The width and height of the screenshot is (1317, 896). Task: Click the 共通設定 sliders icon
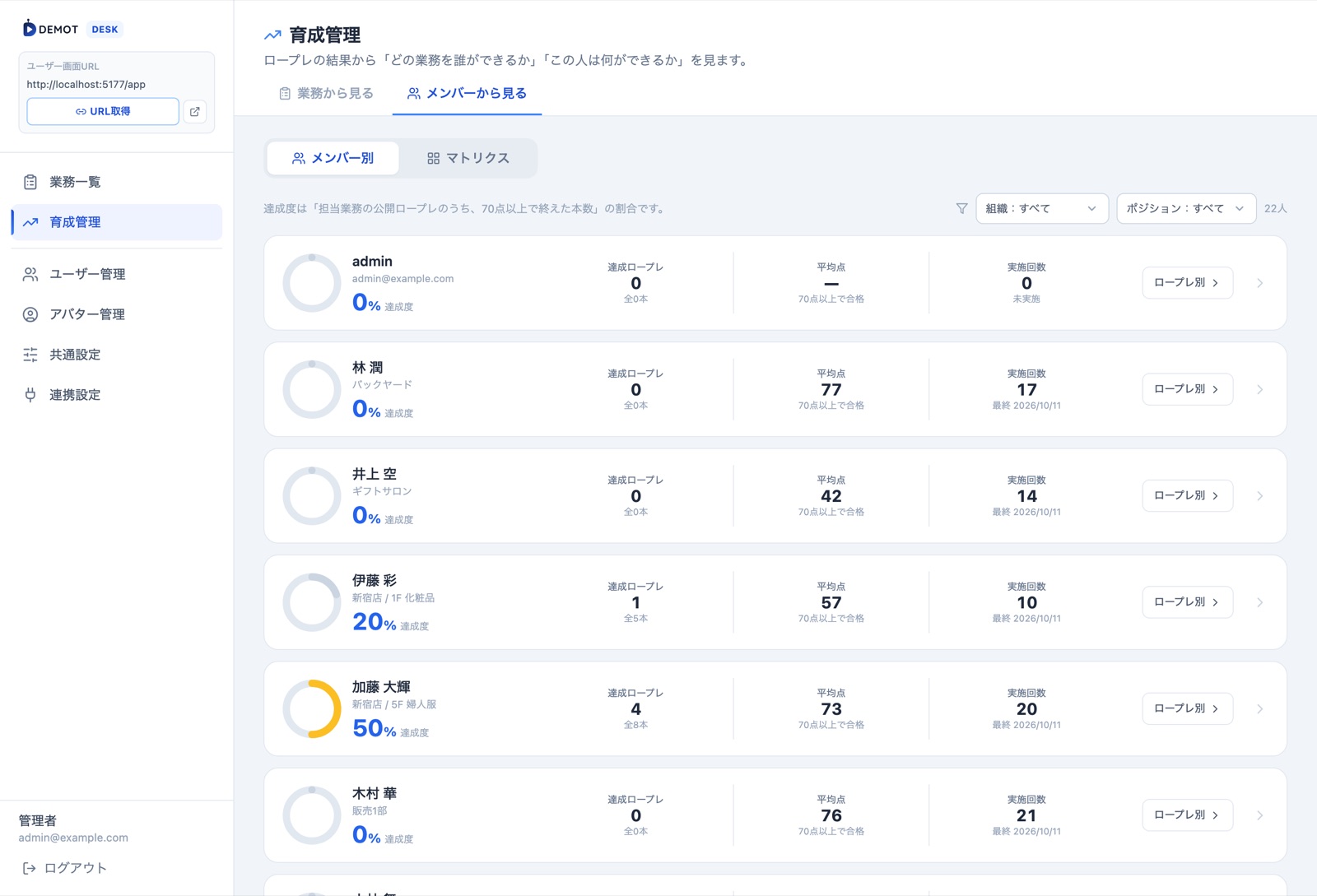point(30,355)
